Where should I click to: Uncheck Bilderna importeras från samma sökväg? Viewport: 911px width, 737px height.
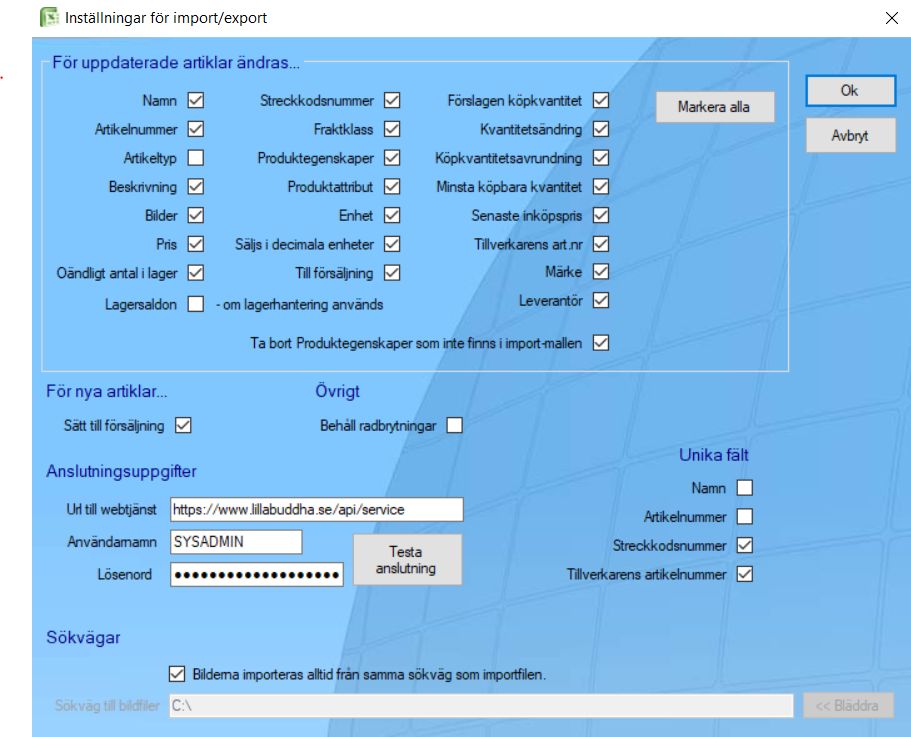(x=177, y=674)
